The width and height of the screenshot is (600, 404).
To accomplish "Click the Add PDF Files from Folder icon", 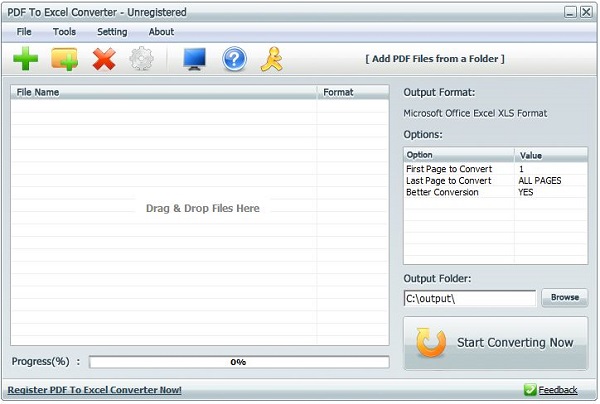I will (64, 59).
